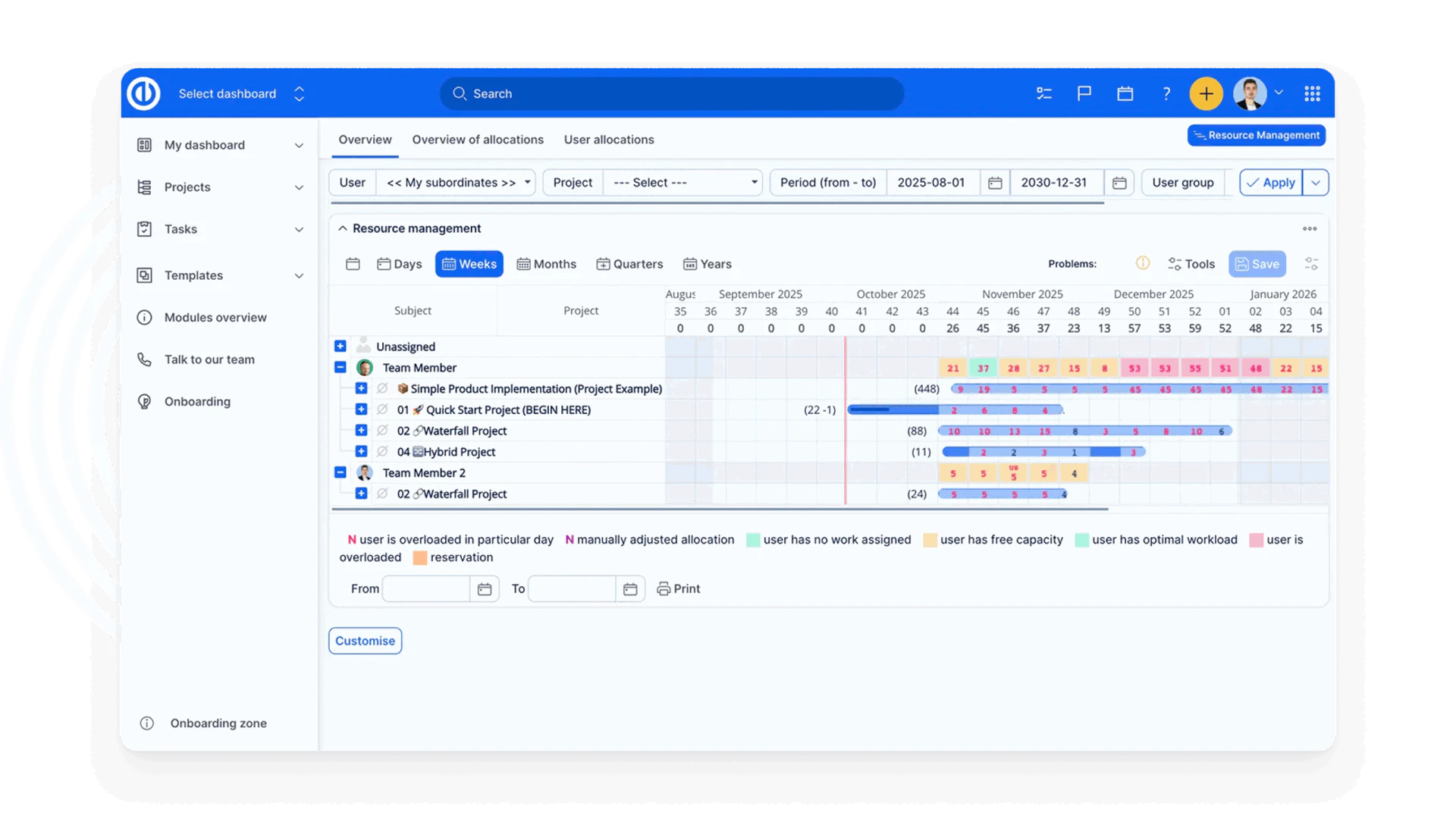Expand the Unassigned row
This screenshot has height=819, width=1456.
click(340, 346)
